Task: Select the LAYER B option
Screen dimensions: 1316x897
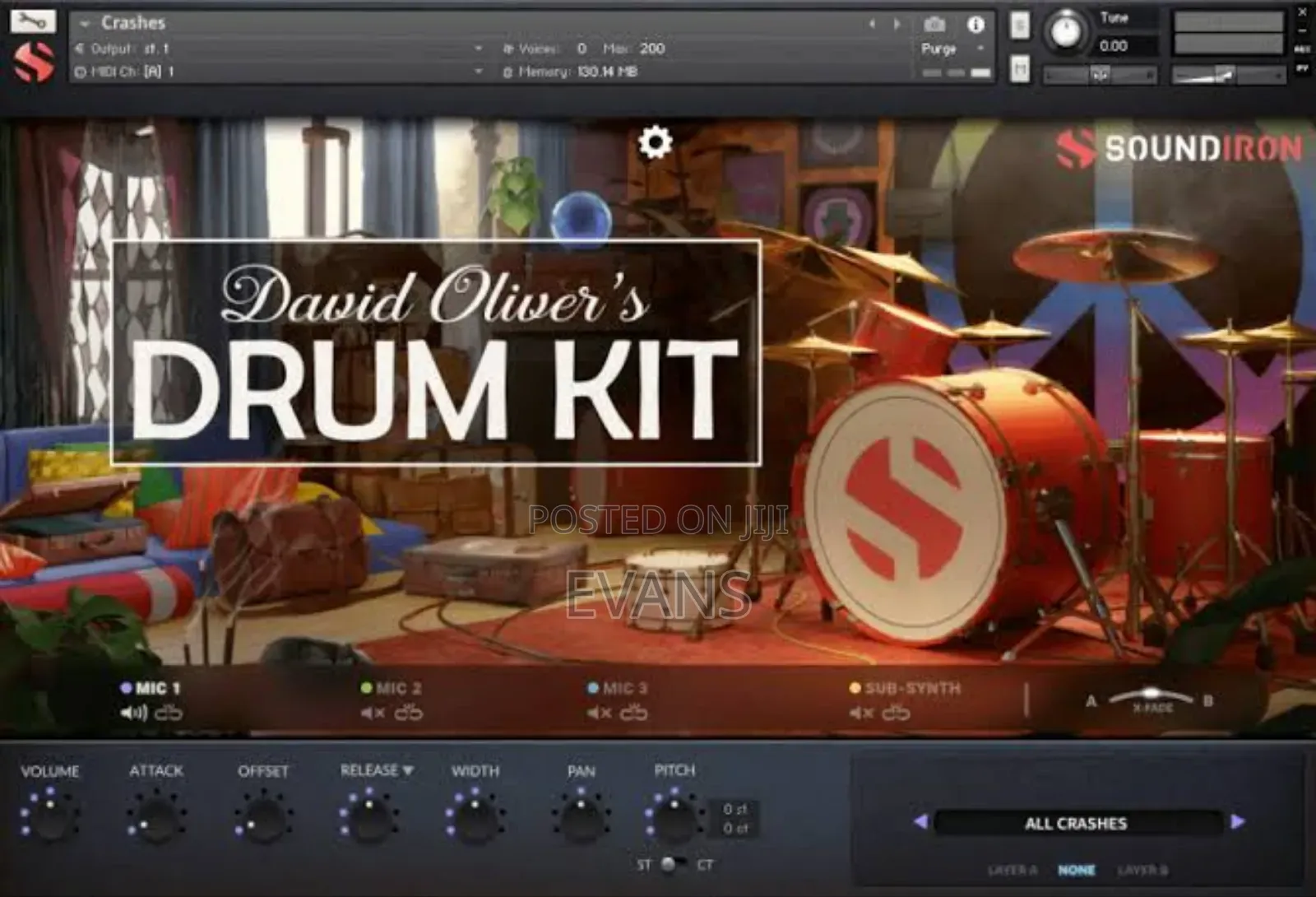Action: (x=1142, y=870)
